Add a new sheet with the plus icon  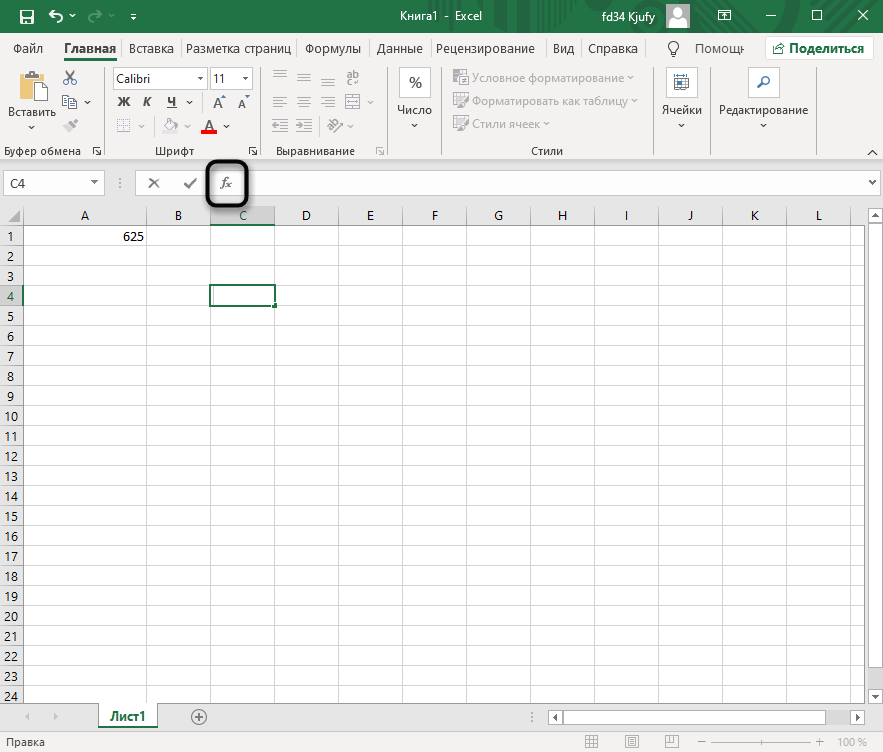coord(199,716)
